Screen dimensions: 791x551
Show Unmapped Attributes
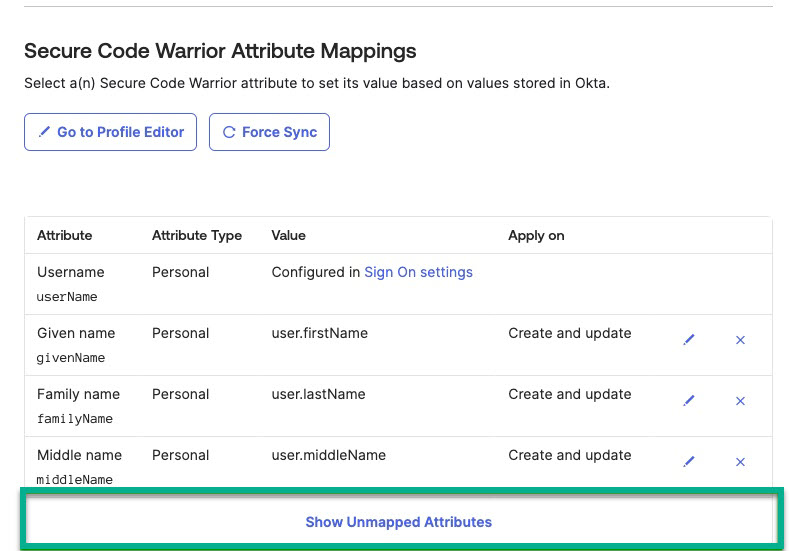click(x=399, y=522)
